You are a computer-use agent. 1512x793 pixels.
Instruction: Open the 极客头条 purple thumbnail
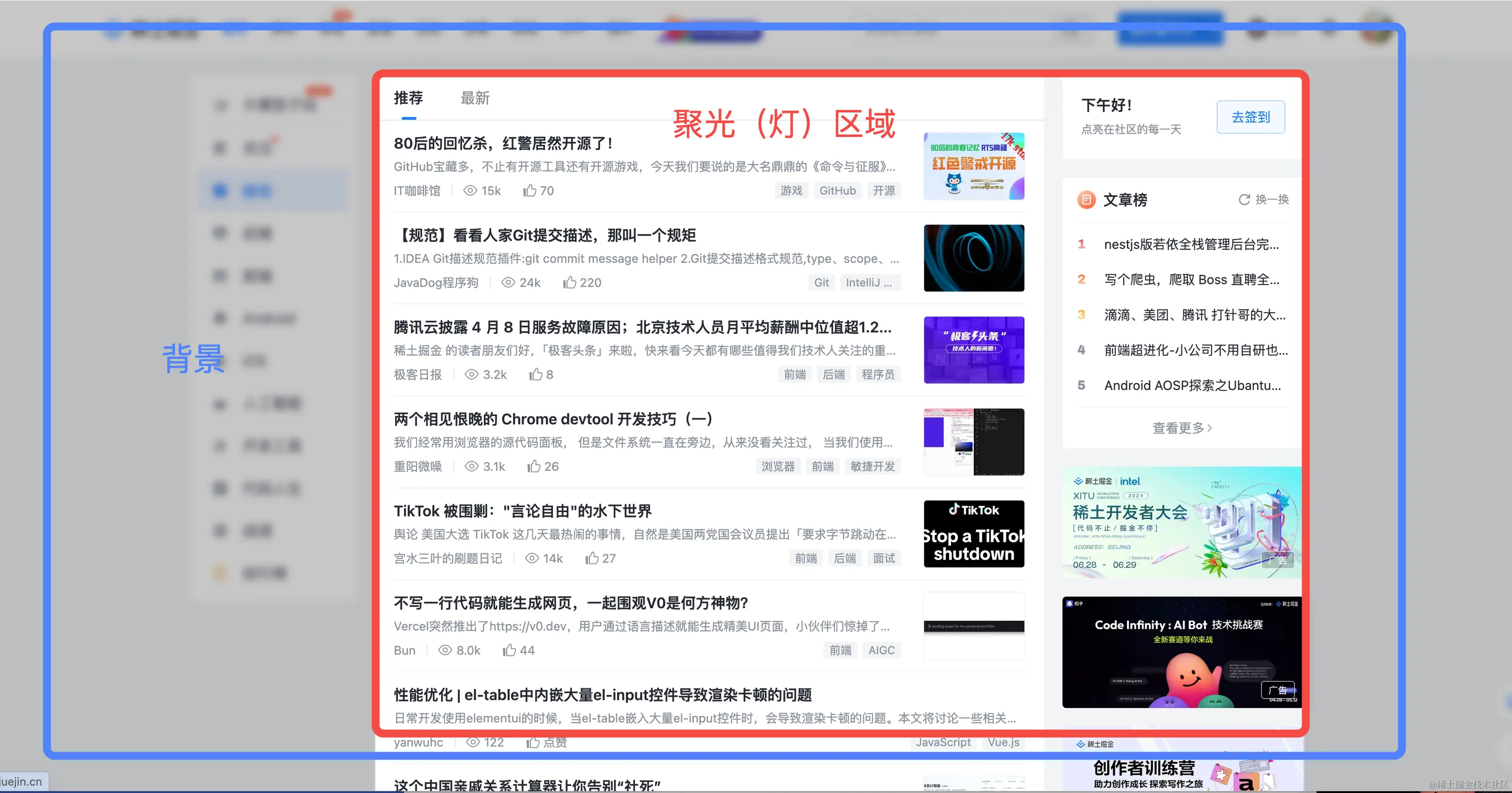[974, 350]
